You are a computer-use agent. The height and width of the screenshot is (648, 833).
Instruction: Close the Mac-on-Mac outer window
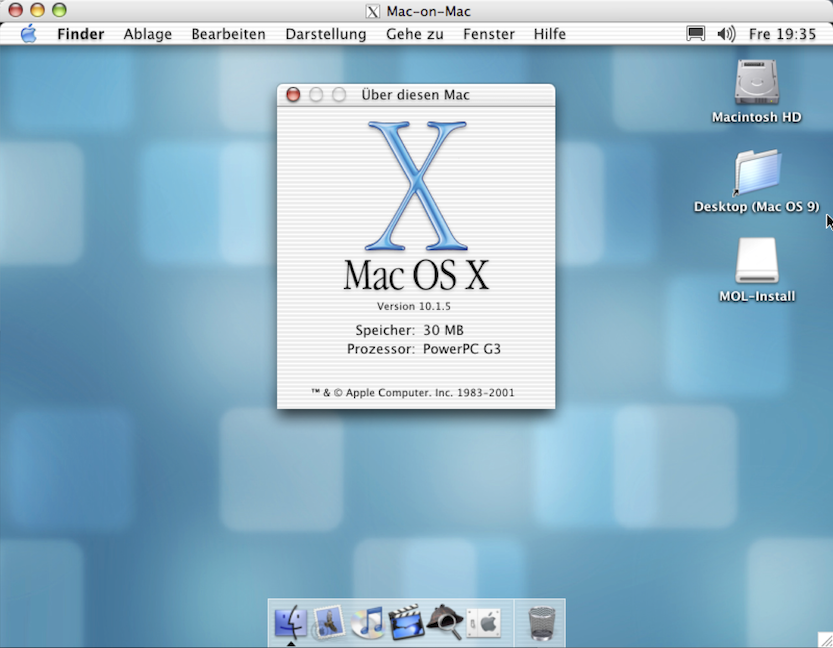click(x=15, y=10)
